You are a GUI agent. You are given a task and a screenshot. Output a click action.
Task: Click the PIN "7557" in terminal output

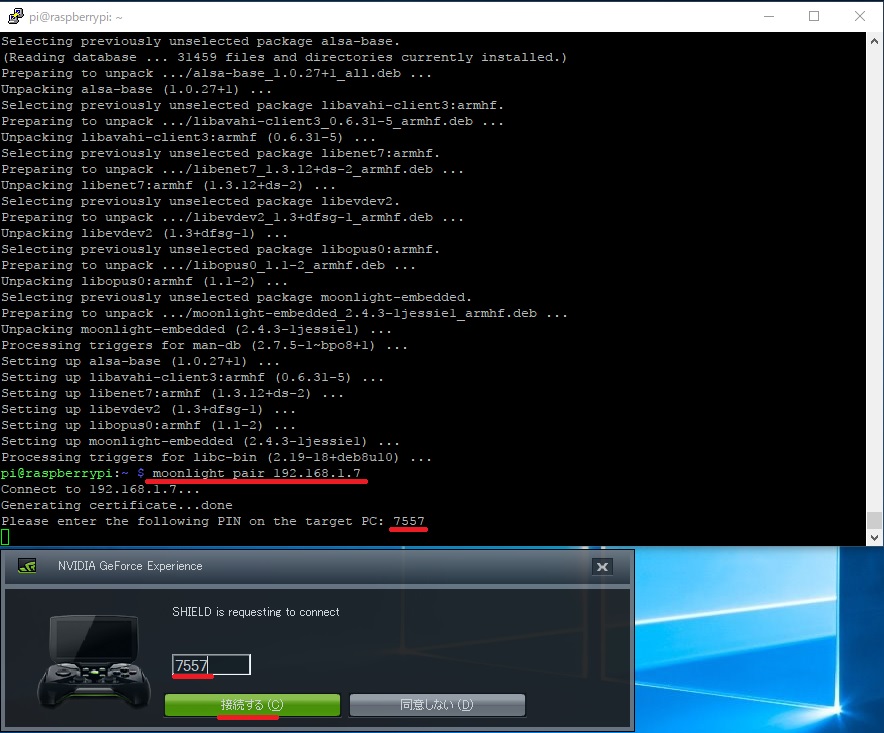(x=409, y=521)
